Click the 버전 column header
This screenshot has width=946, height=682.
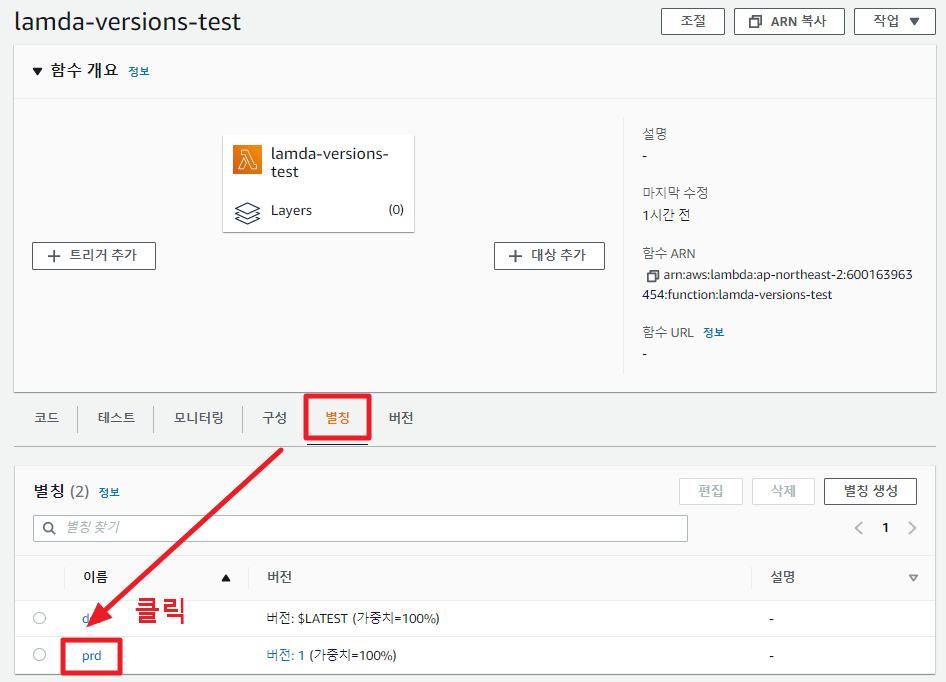pos(279,578)
